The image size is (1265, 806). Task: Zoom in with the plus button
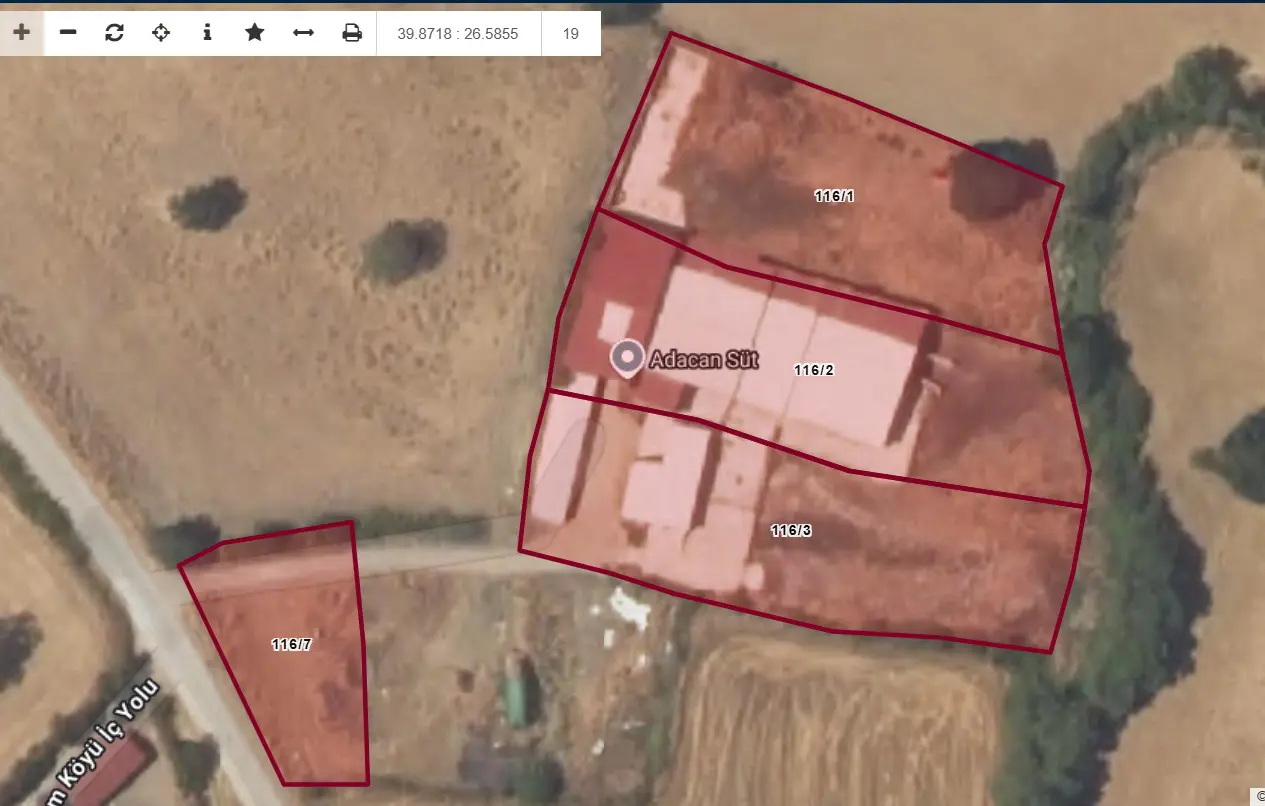(22, 33)
